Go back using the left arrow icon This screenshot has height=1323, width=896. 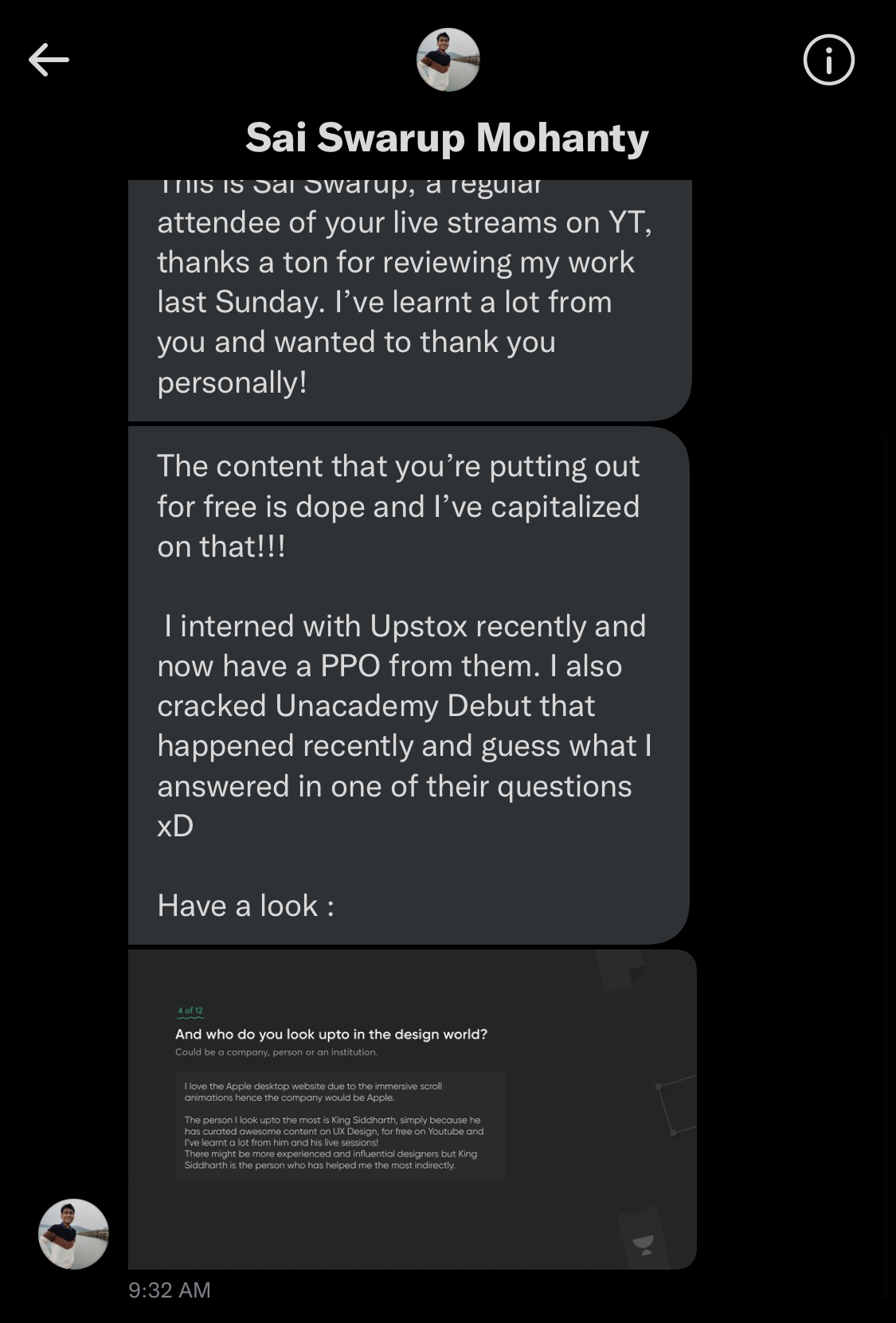coord(49,60)
